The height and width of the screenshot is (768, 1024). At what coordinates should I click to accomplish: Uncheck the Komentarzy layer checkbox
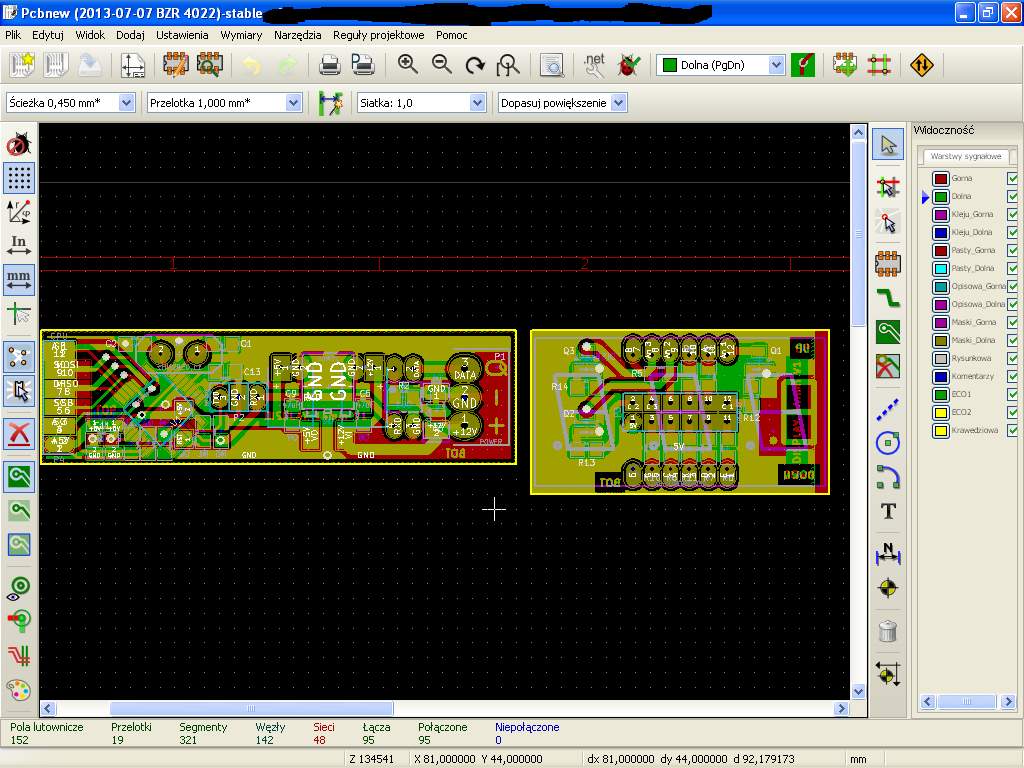1013,376
